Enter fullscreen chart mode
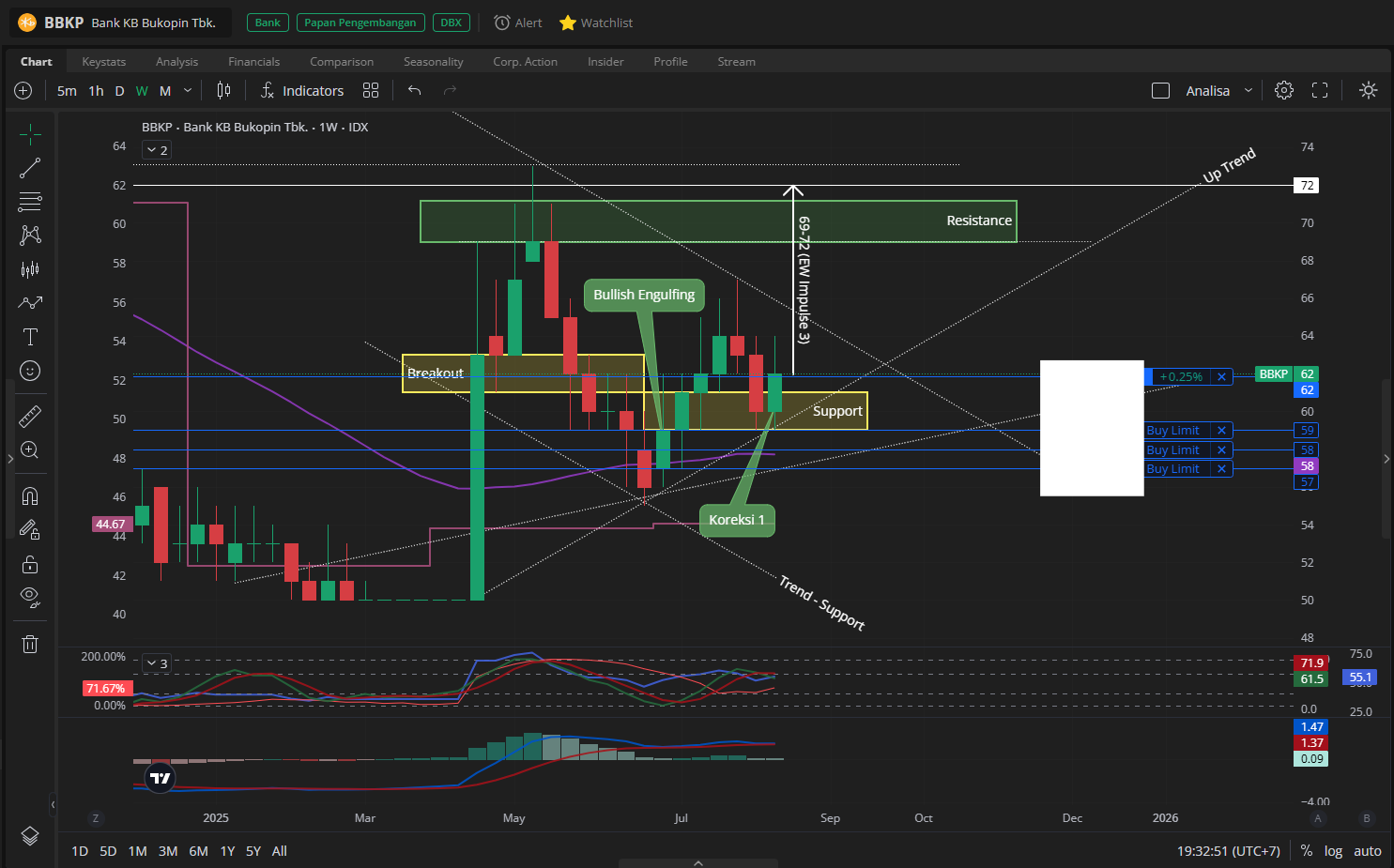The width and height of the screenshot is (1394, 868). [x=1320, y=90]
